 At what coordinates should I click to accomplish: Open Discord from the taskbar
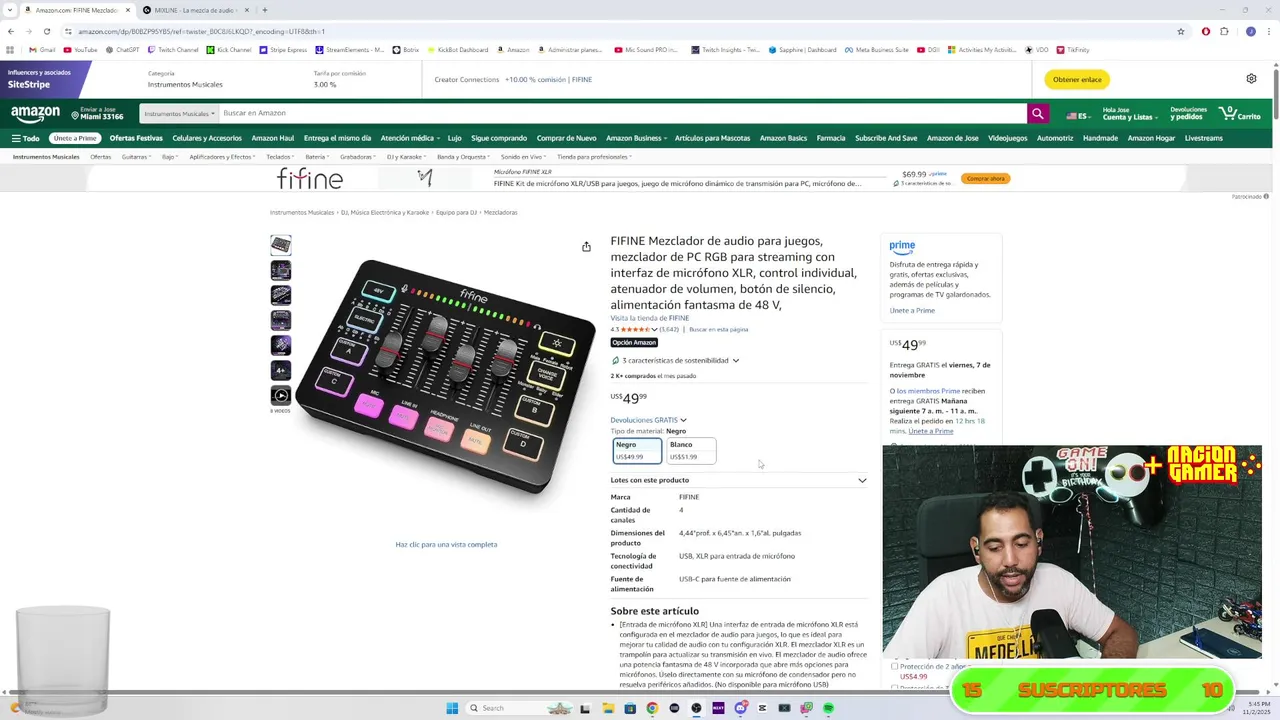[740, 708]
